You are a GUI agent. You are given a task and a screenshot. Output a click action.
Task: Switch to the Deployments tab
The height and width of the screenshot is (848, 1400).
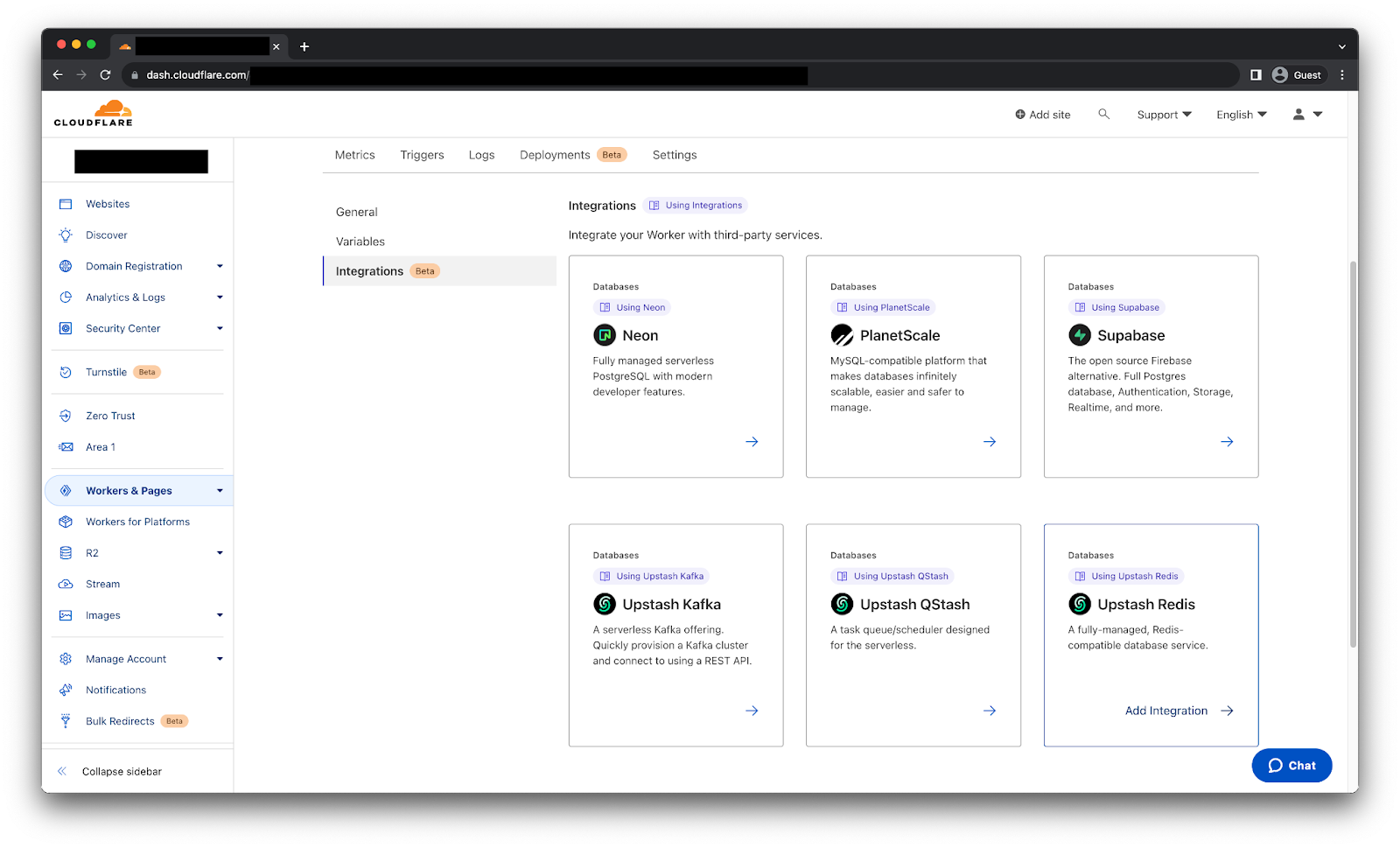555,155
